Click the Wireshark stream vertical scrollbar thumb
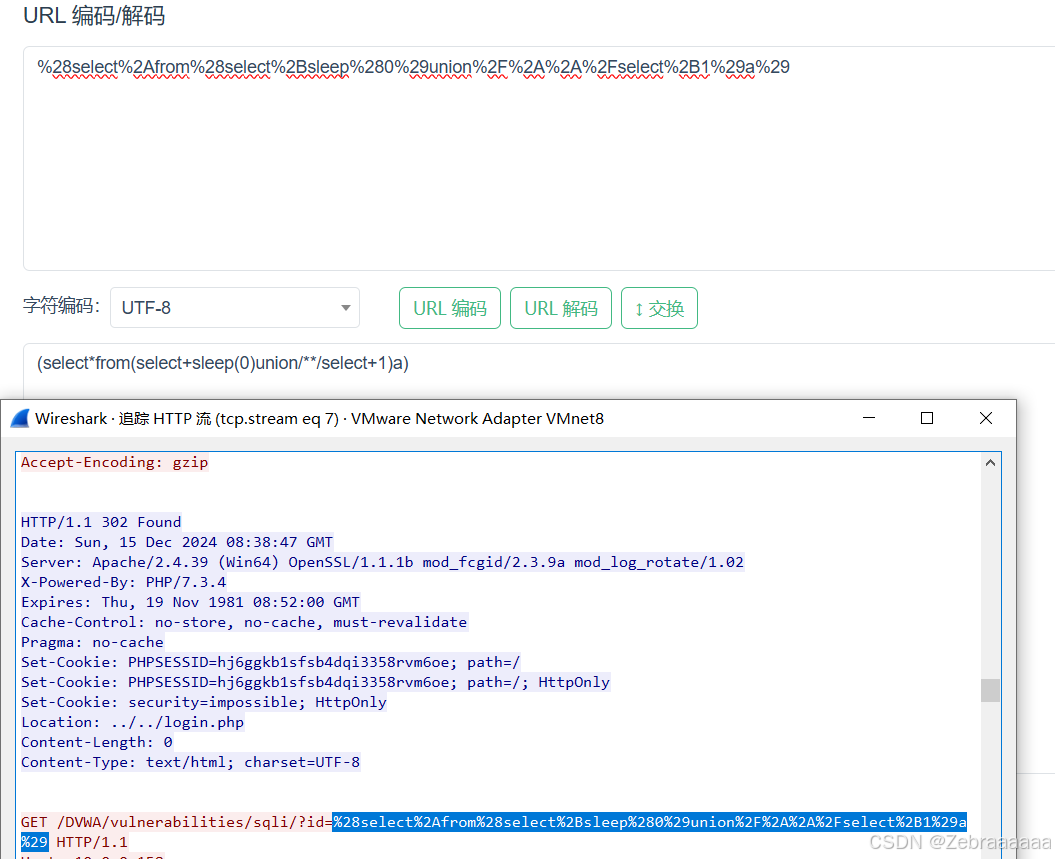Viewport: 1055px width, 859px height. tap(990, 690)
